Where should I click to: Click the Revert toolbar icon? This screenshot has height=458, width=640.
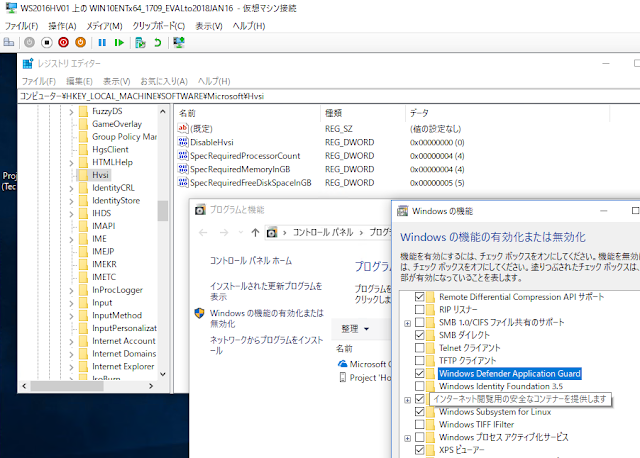[x=158, y=42]
